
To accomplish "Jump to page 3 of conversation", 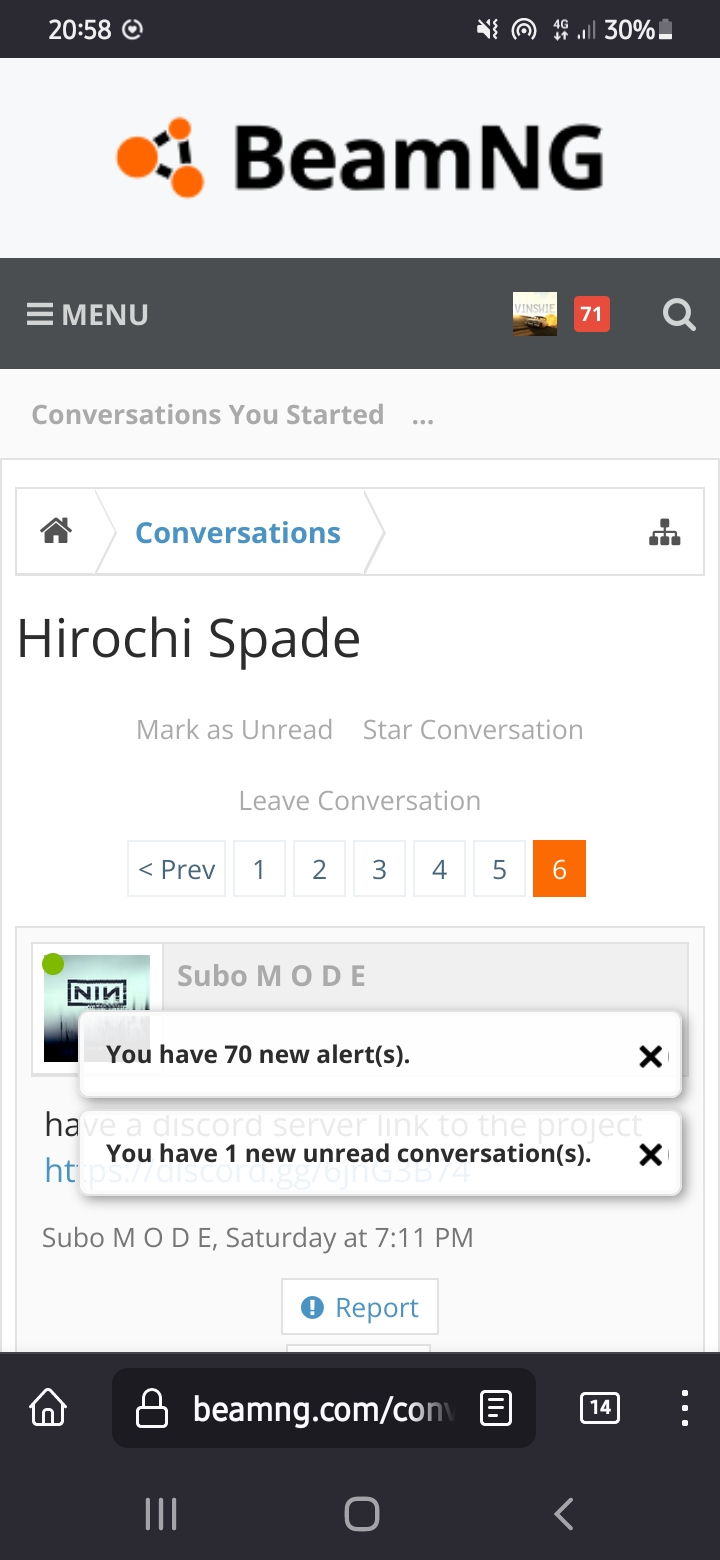I will [x=379, y=869].
